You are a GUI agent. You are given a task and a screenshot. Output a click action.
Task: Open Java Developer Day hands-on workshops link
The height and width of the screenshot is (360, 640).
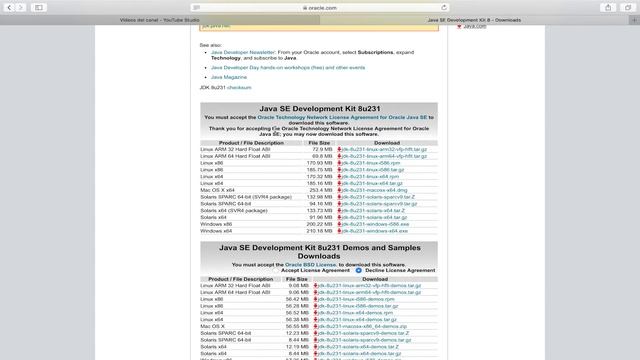click(288, 67)
